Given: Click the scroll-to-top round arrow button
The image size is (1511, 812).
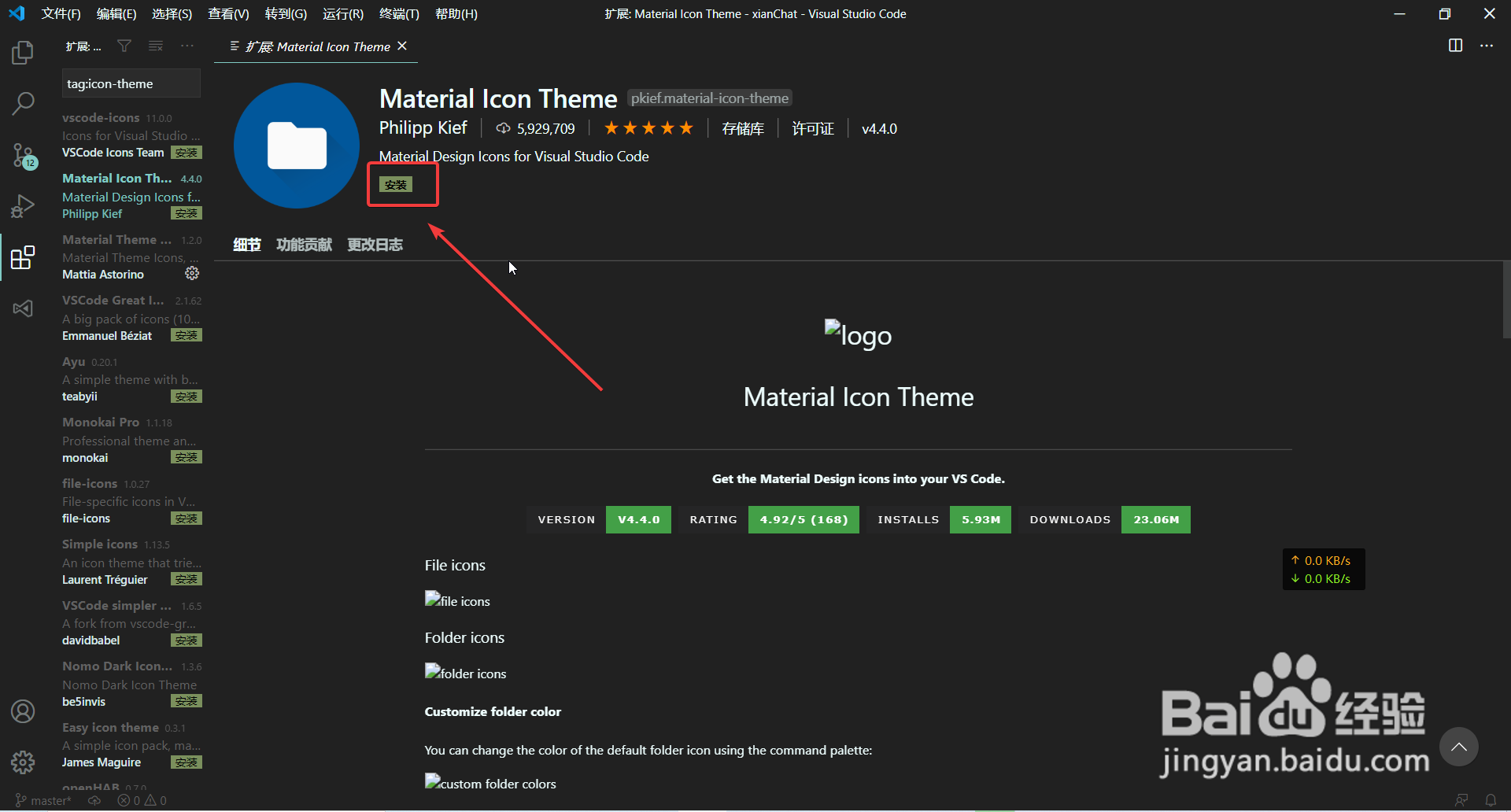Looking at the screenshot, I should [1459, 747].
